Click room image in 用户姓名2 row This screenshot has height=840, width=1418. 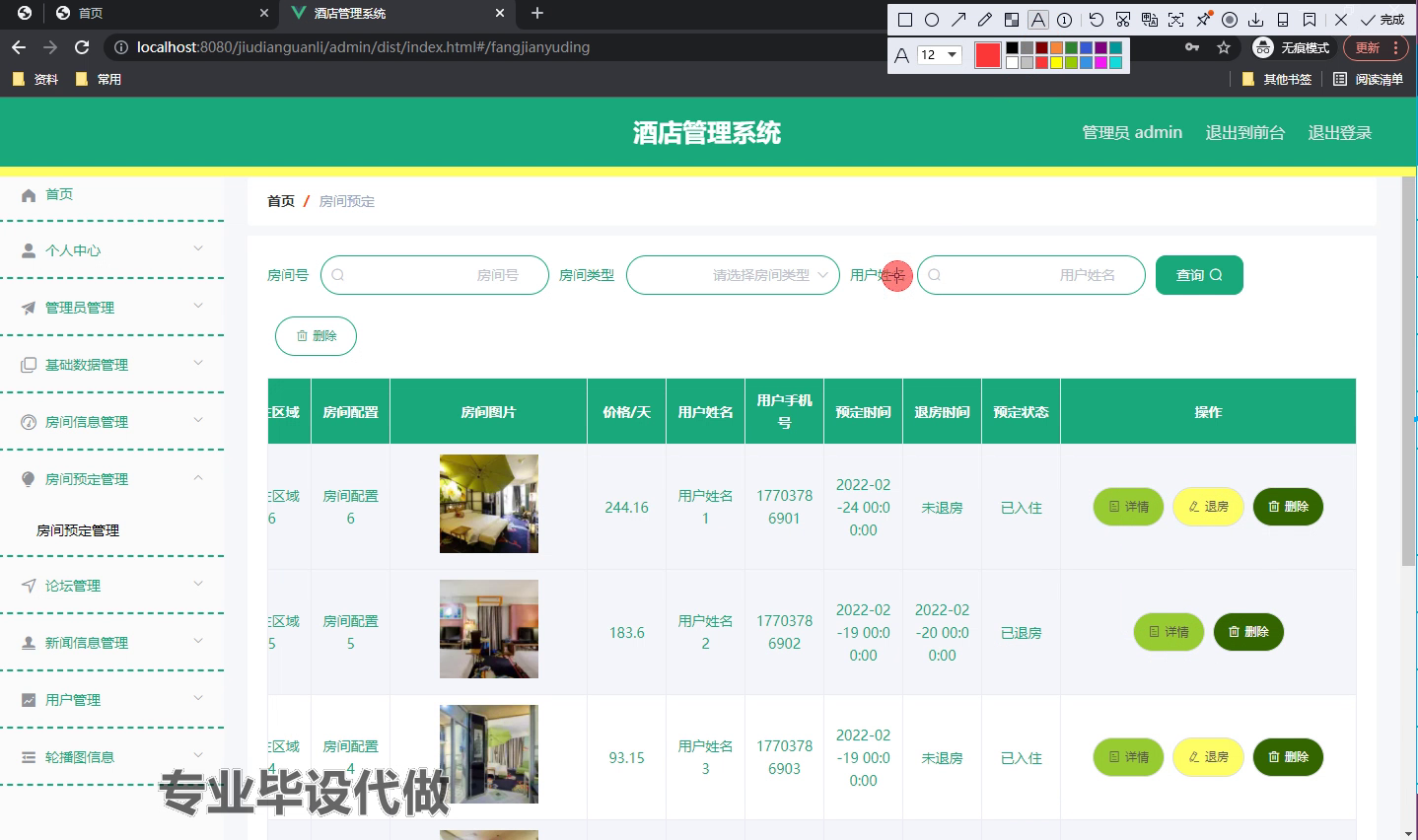click(x=489, y=629)
